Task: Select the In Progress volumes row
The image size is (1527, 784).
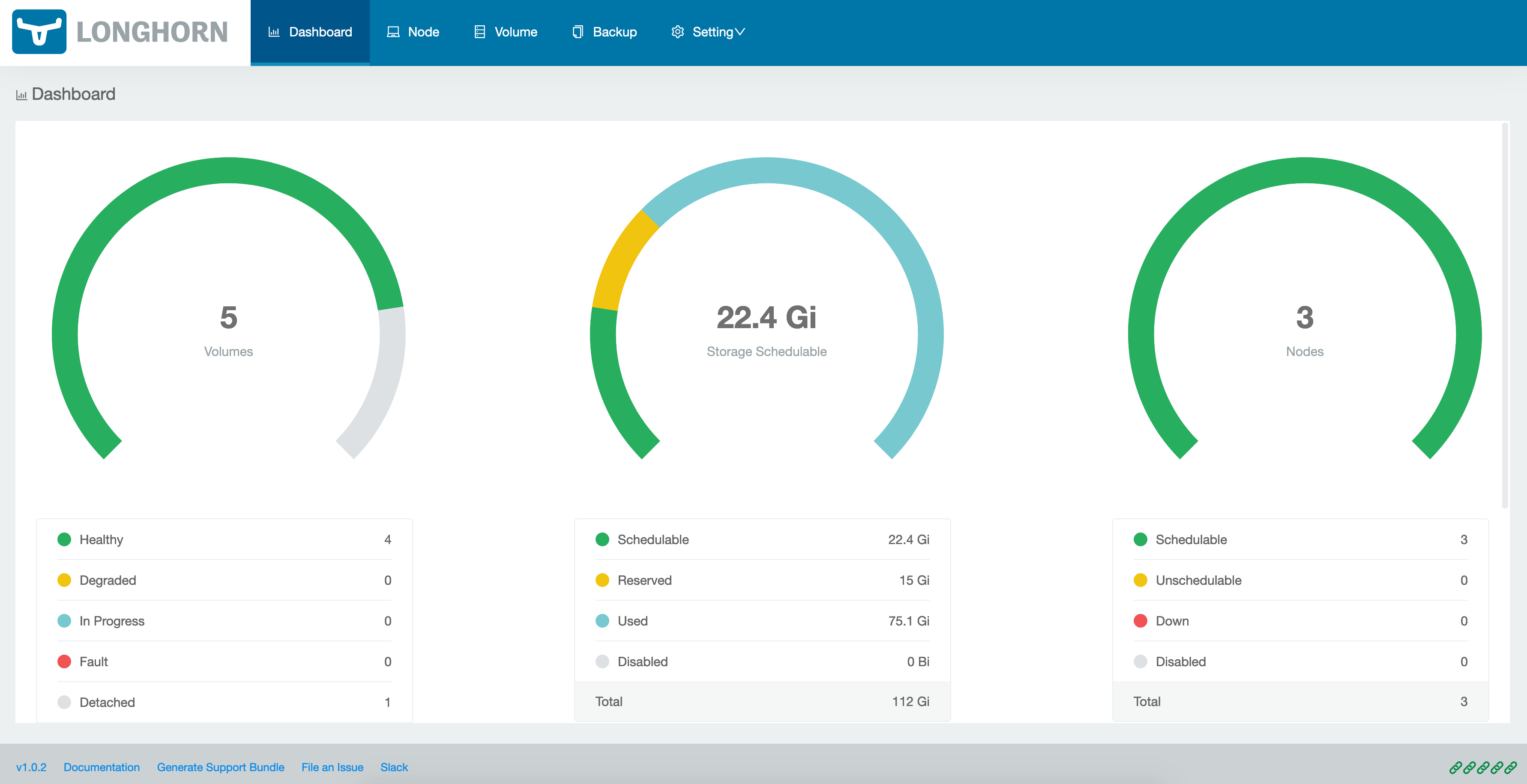Action: pos(224,621)
